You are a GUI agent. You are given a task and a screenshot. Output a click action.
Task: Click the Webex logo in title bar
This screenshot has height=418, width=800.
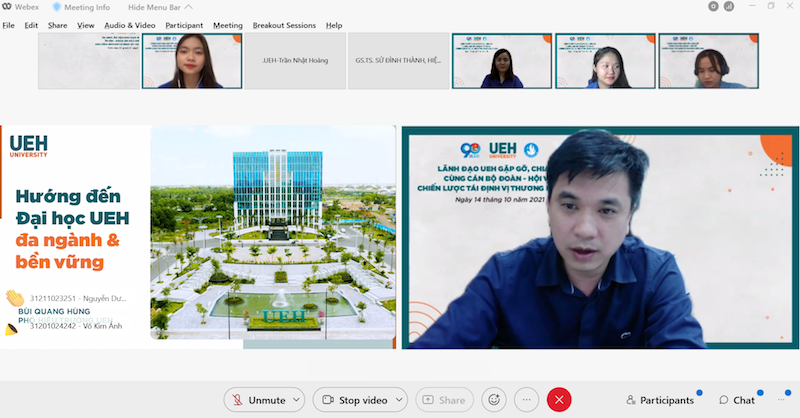click(x=8, y=7)
